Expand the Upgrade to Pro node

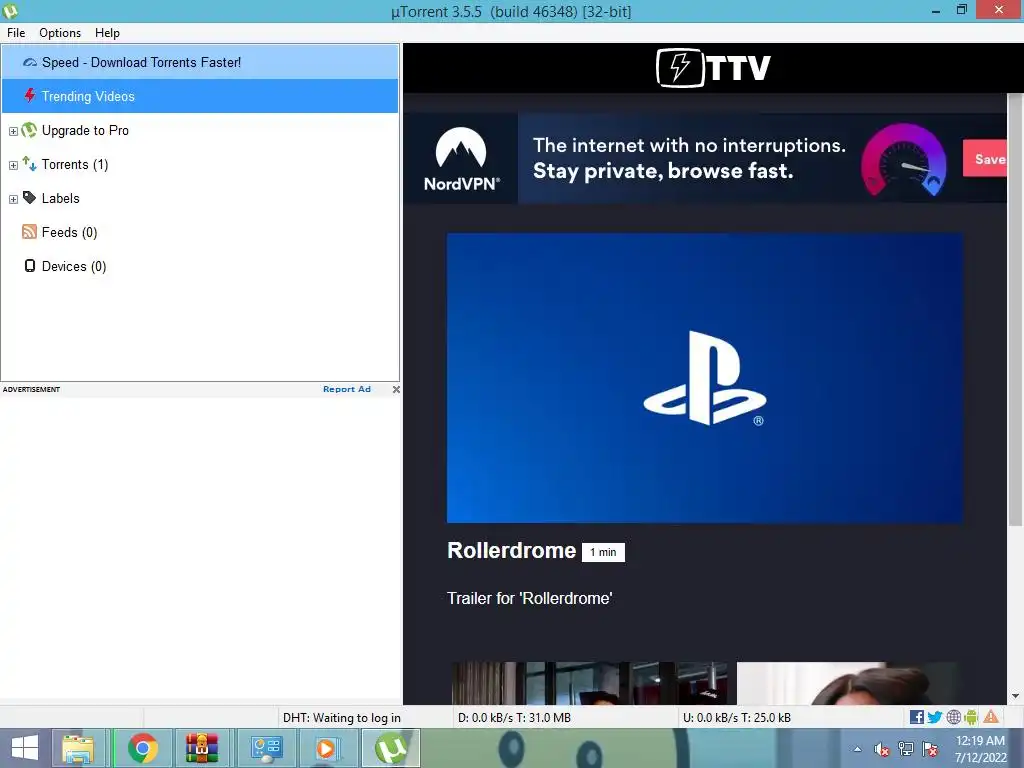[x=13, y=131]
